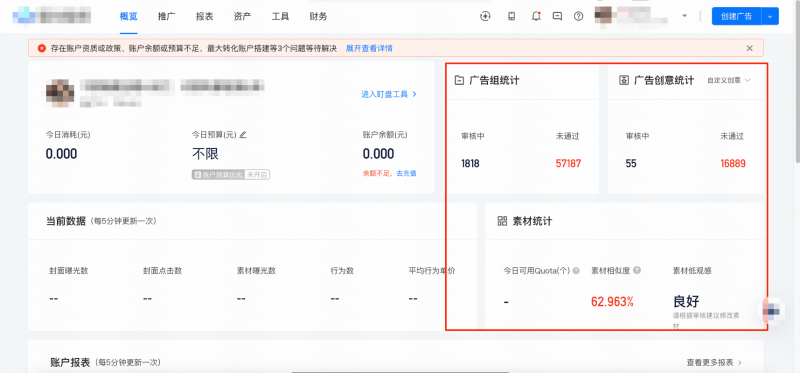Open 进入盯盘工具 link
This screenshot has height=373, width=800.
click(x=389, y=94)
